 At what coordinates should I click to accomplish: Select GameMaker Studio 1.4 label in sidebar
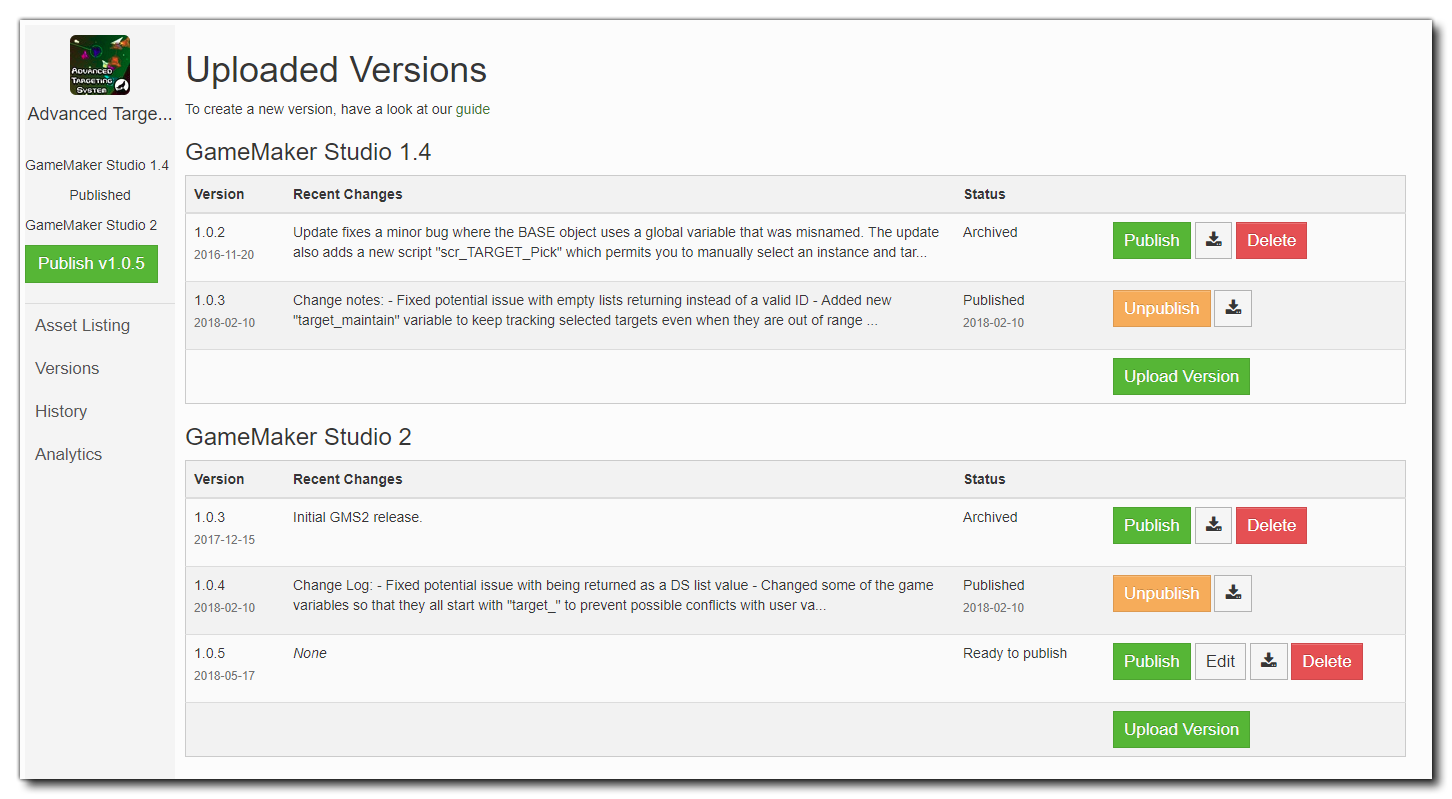click(x=97, y=165)
